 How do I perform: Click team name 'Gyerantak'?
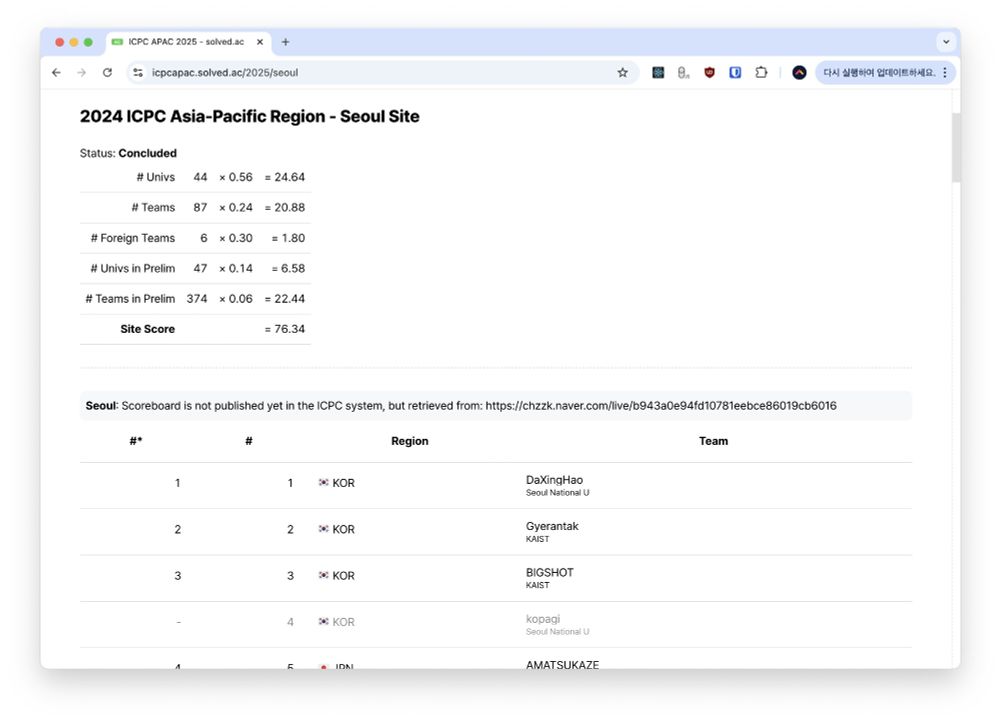(552, 526)
